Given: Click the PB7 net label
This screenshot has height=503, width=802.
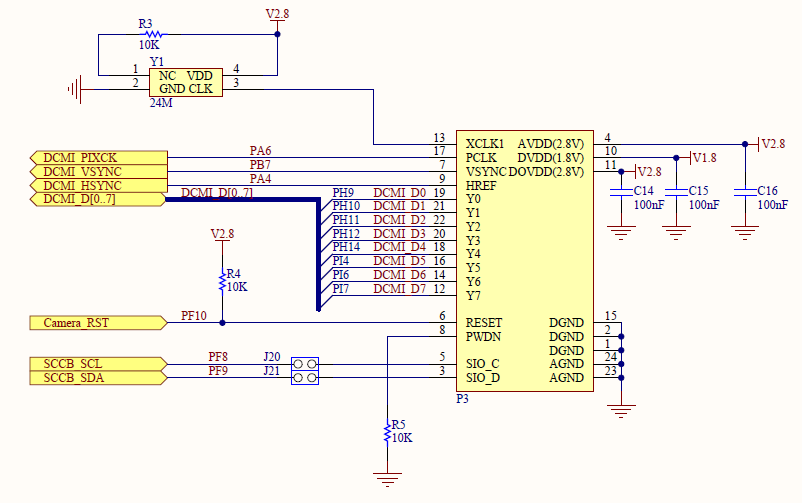Looking at the screenshot, I should (x=260, y=165).
